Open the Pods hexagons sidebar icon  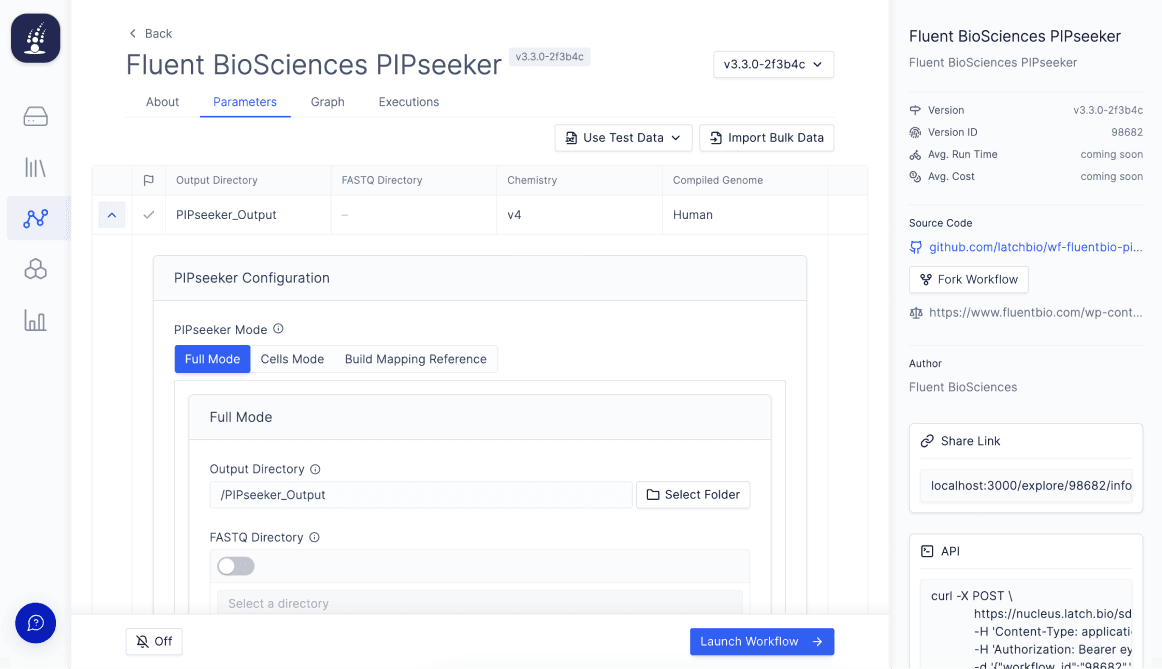[36, 269]
